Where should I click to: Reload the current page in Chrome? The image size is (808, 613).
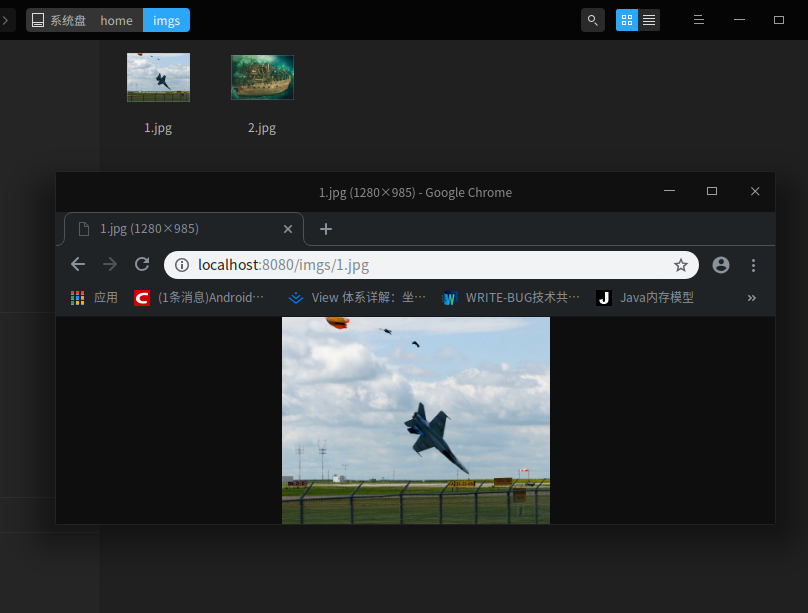click(141, 265)
